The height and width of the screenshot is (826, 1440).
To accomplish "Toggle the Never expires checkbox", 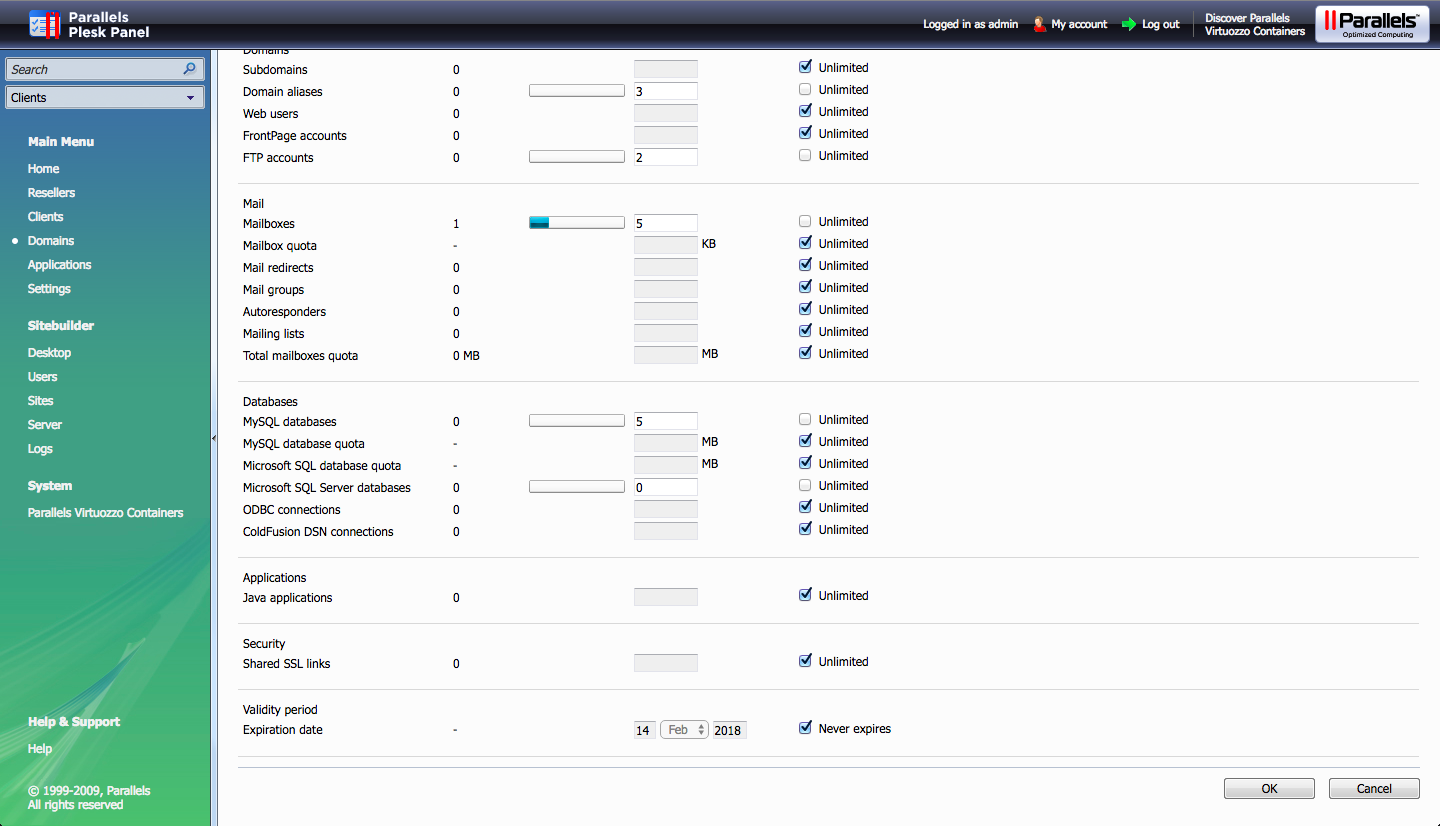I will pos(805,728).
